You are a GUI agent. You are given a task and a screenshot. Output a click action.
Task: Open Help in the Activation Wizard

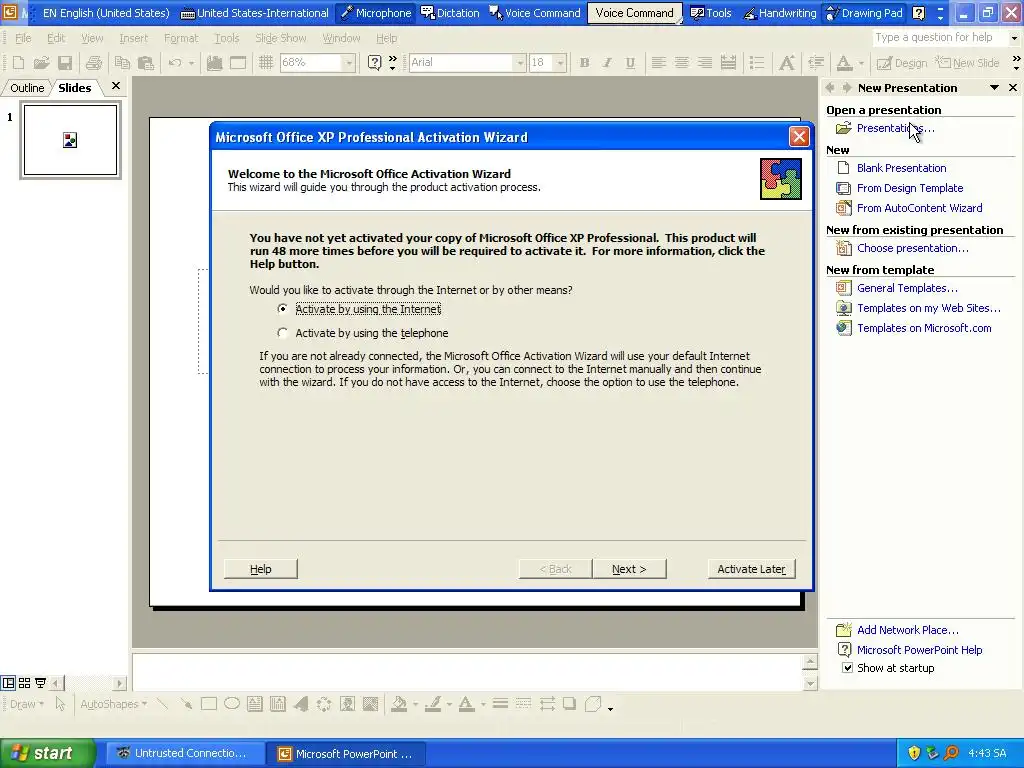pyautogui.click(x=261, y=569)
